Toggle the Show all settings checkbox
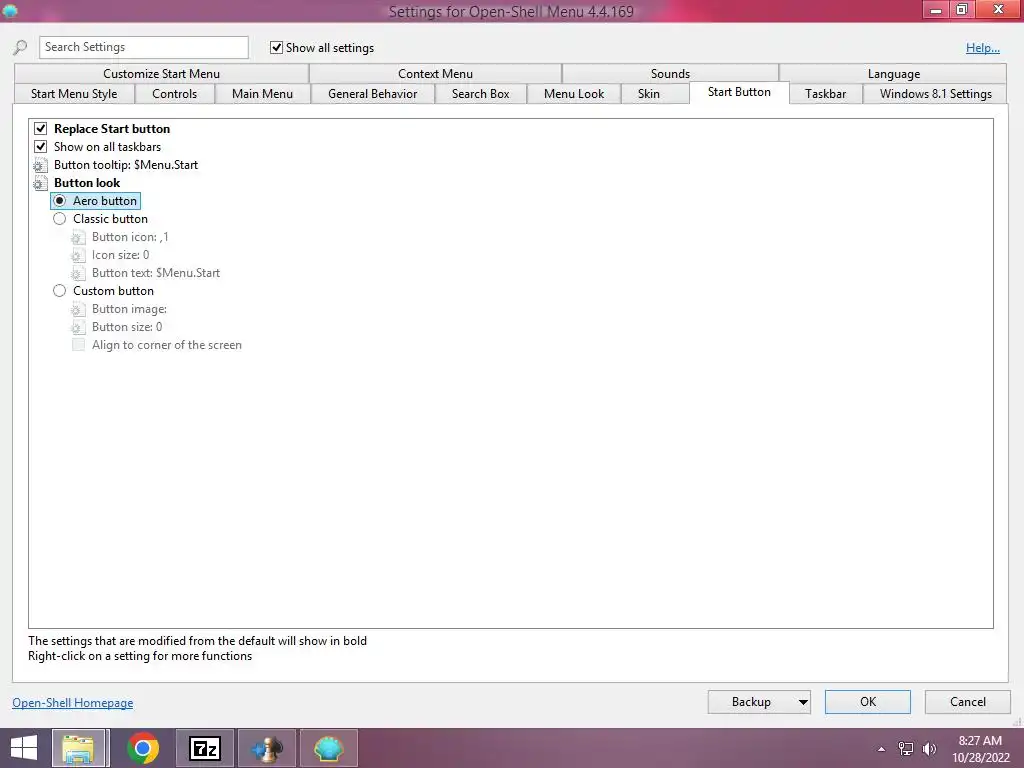Screen dimensions: 1024x768 click(276, 48)
